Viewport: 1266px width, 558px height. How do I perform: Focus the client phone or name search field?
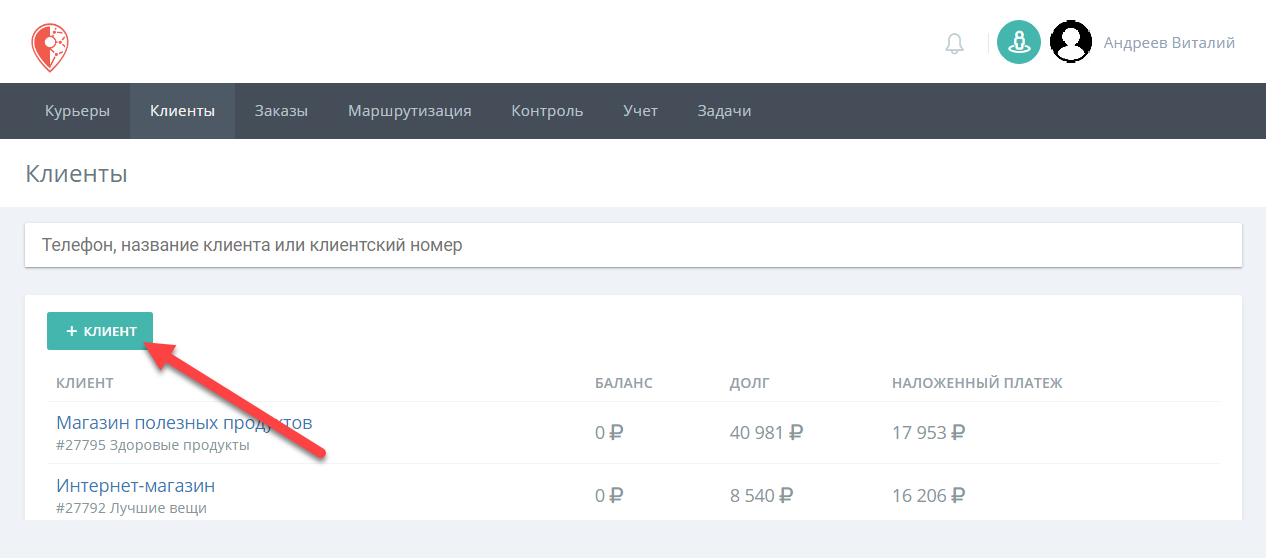click(633, 245)
